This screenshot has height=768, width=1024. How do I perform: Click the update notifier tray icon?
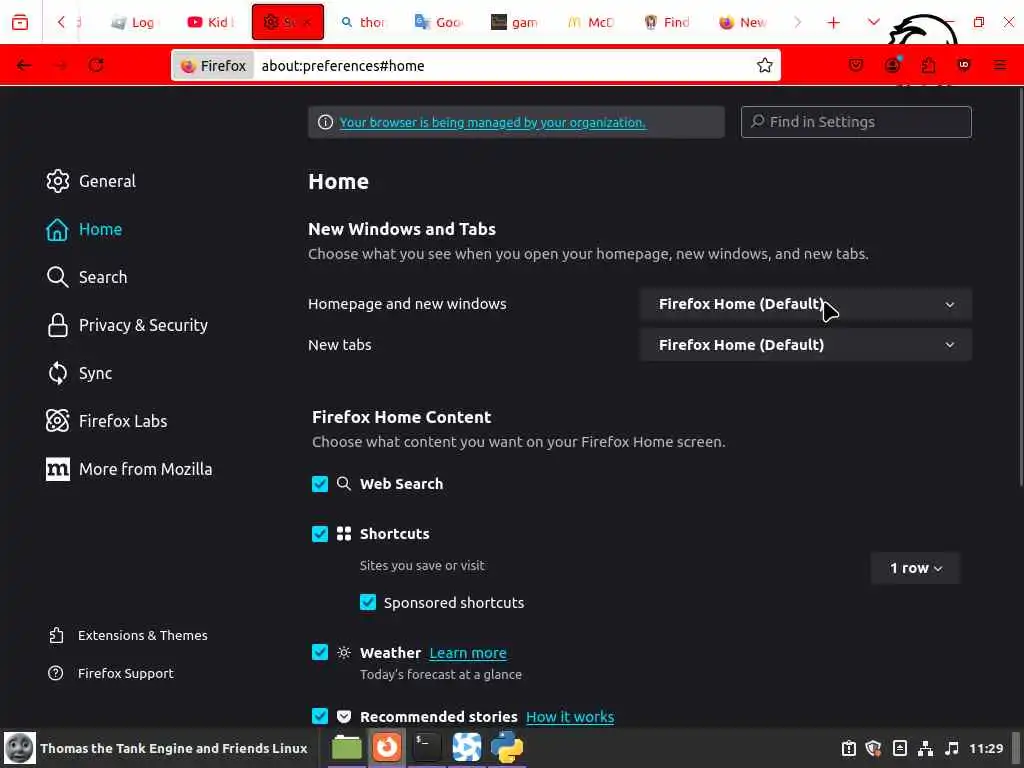click(848, 748)
